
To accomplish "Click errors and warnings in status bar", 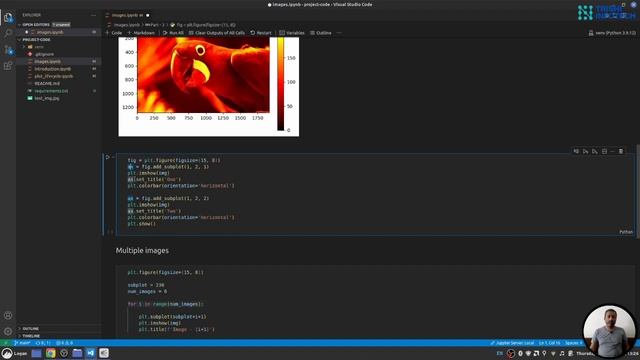I will click(x=64, y=343).
